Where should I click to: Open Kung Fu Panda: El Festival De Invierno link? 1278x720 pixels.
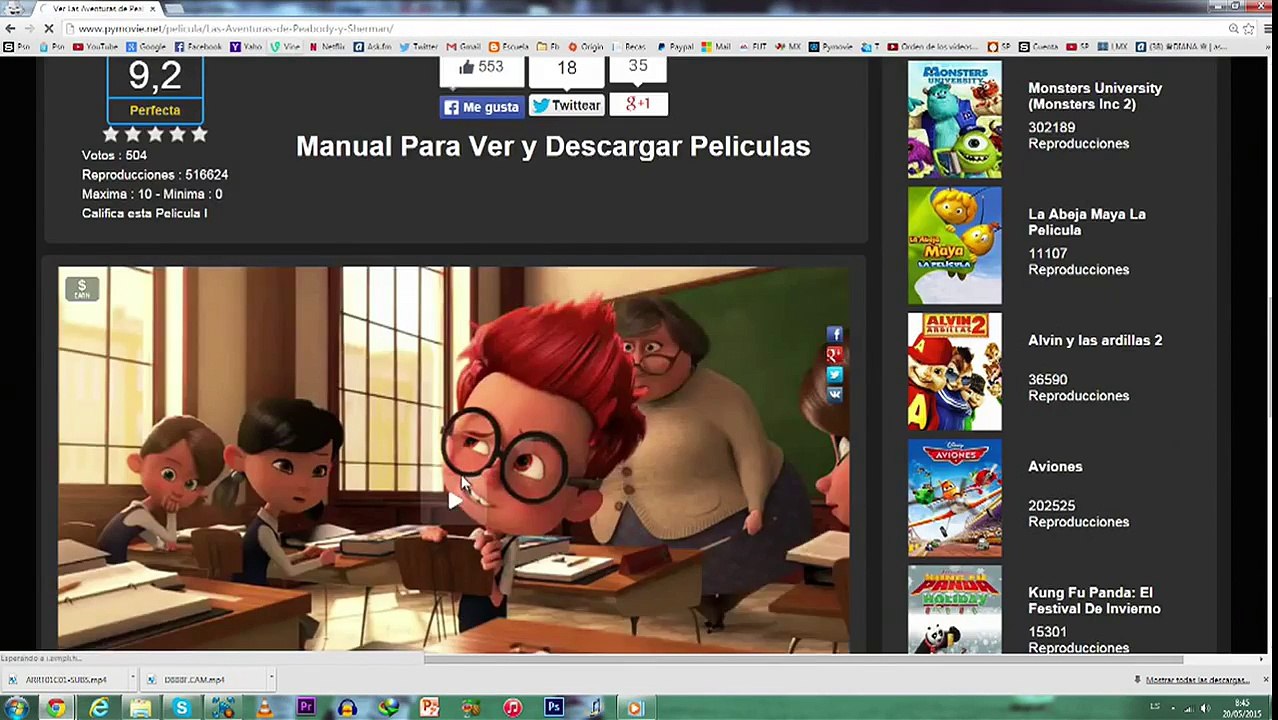(x=1094, y=600)
